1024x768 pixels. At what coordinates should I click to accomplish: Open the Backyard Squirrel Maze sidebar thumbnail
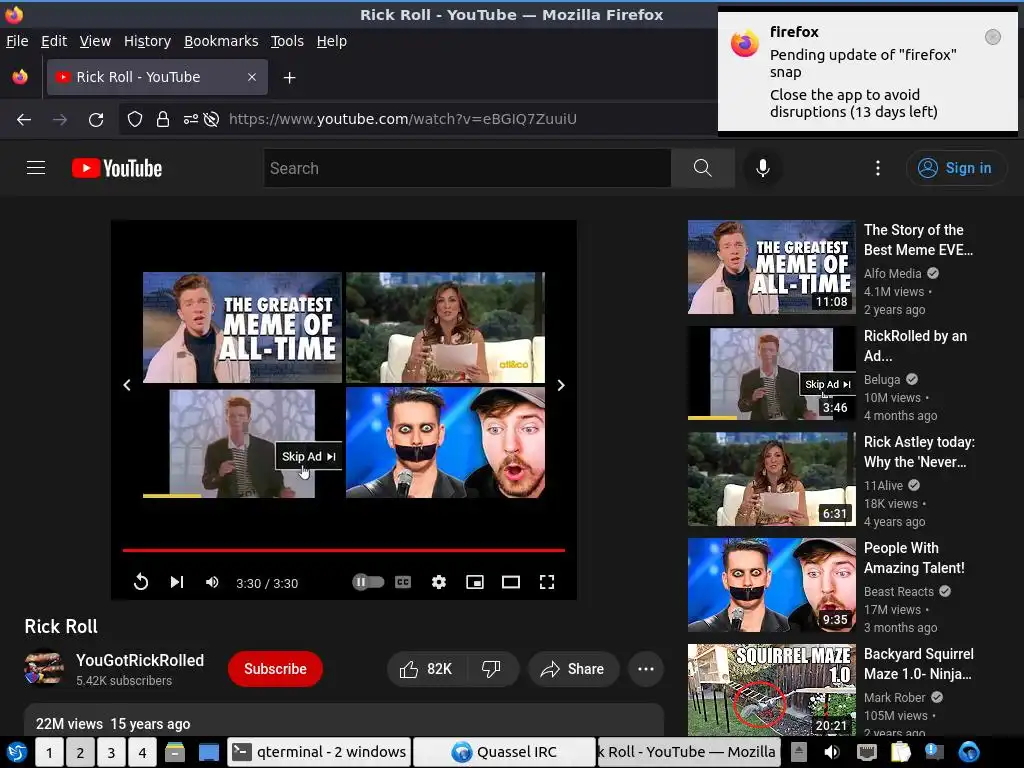(x=771, y=690)
